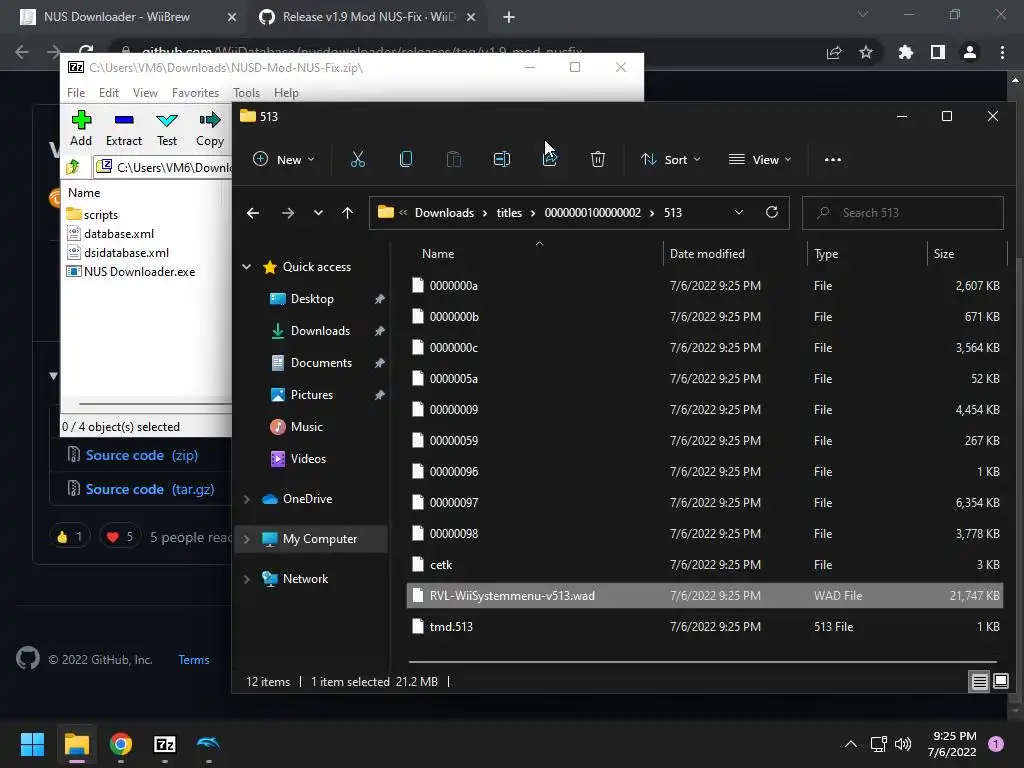This screenshot has height=768, width=1024.
Task: Select RVL-WiiSystemmenu-v513.wad file
Action: tap(704, 596)
